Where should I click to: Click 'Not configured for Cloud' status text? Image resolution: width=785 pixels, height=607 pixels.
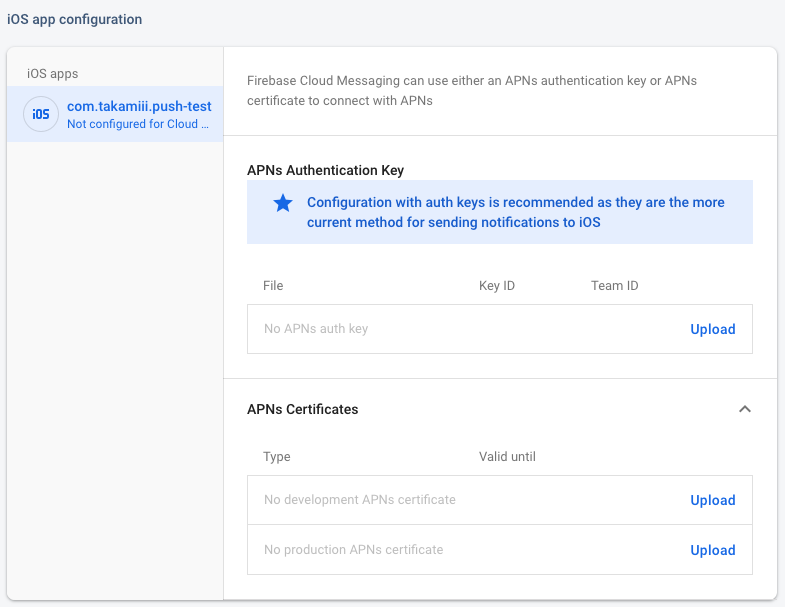tap(138, 124)
